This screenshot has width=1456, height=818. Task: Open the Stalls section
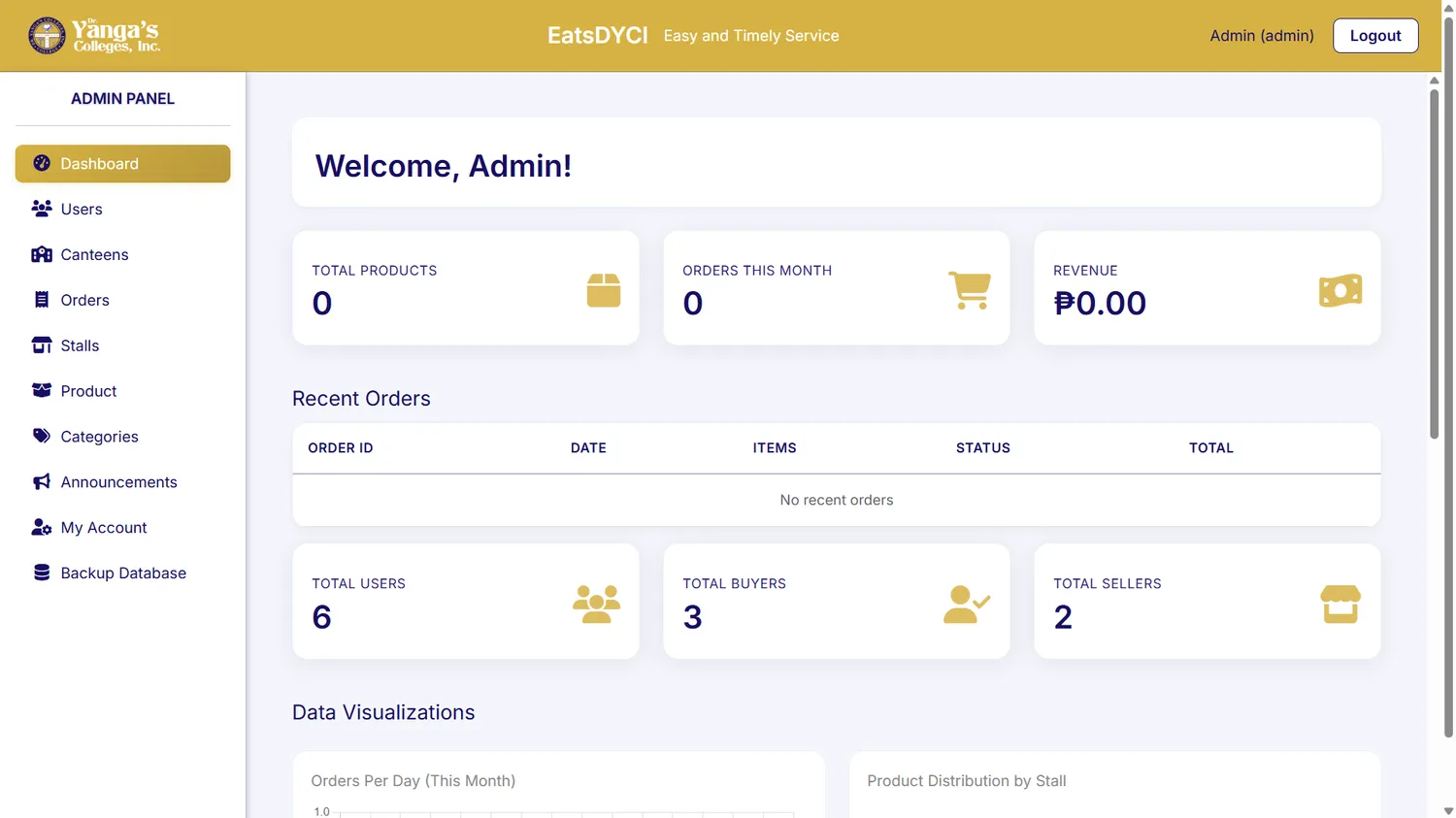pyautogui.click(x=122, y=345)
